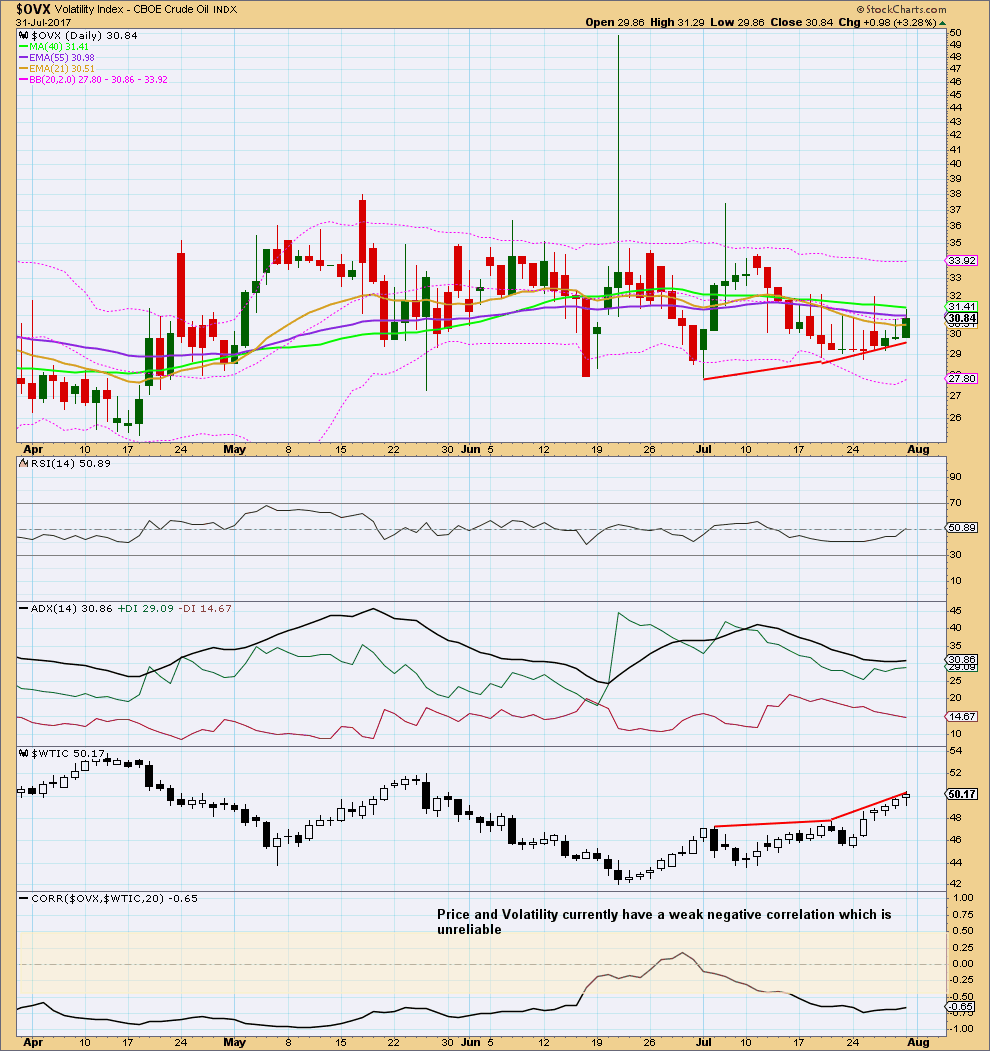Image resolution: width=990 pixels, height=1051 pixels.
Task: Click the 31.41 MA axis value tag
Action: pos(962,307)
